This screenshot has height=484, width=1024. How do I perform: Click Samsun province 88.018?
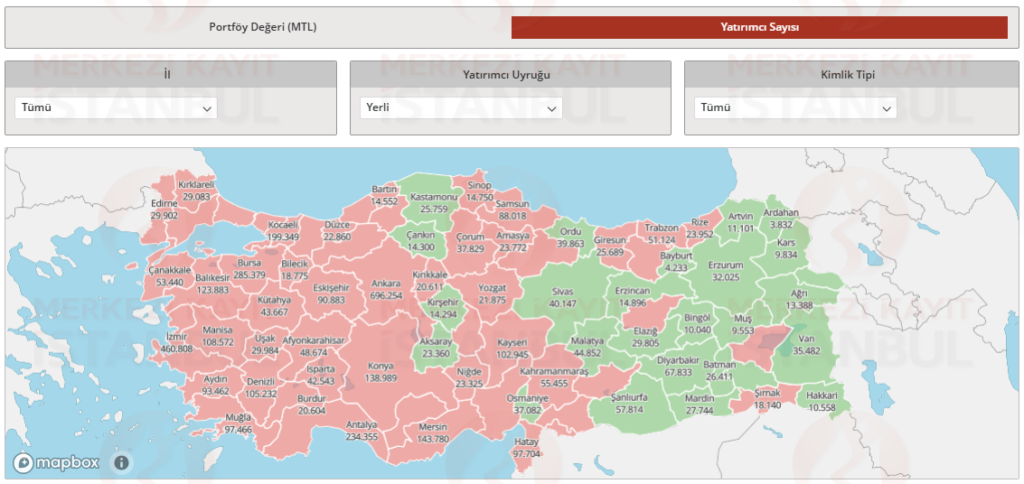tap(512, 209)
